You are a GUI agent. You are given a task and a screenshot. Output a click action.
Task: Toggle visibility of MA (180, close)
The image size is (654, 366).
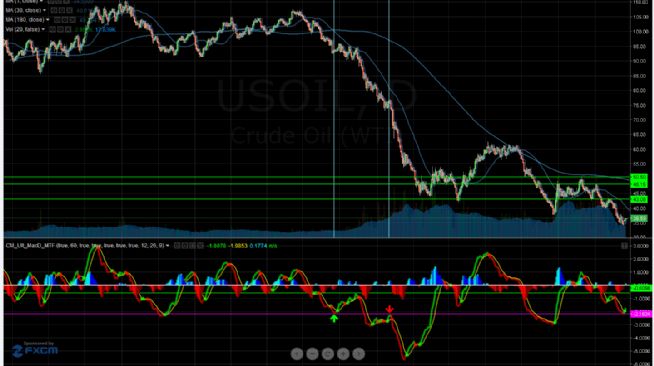[x=57, y=20]
